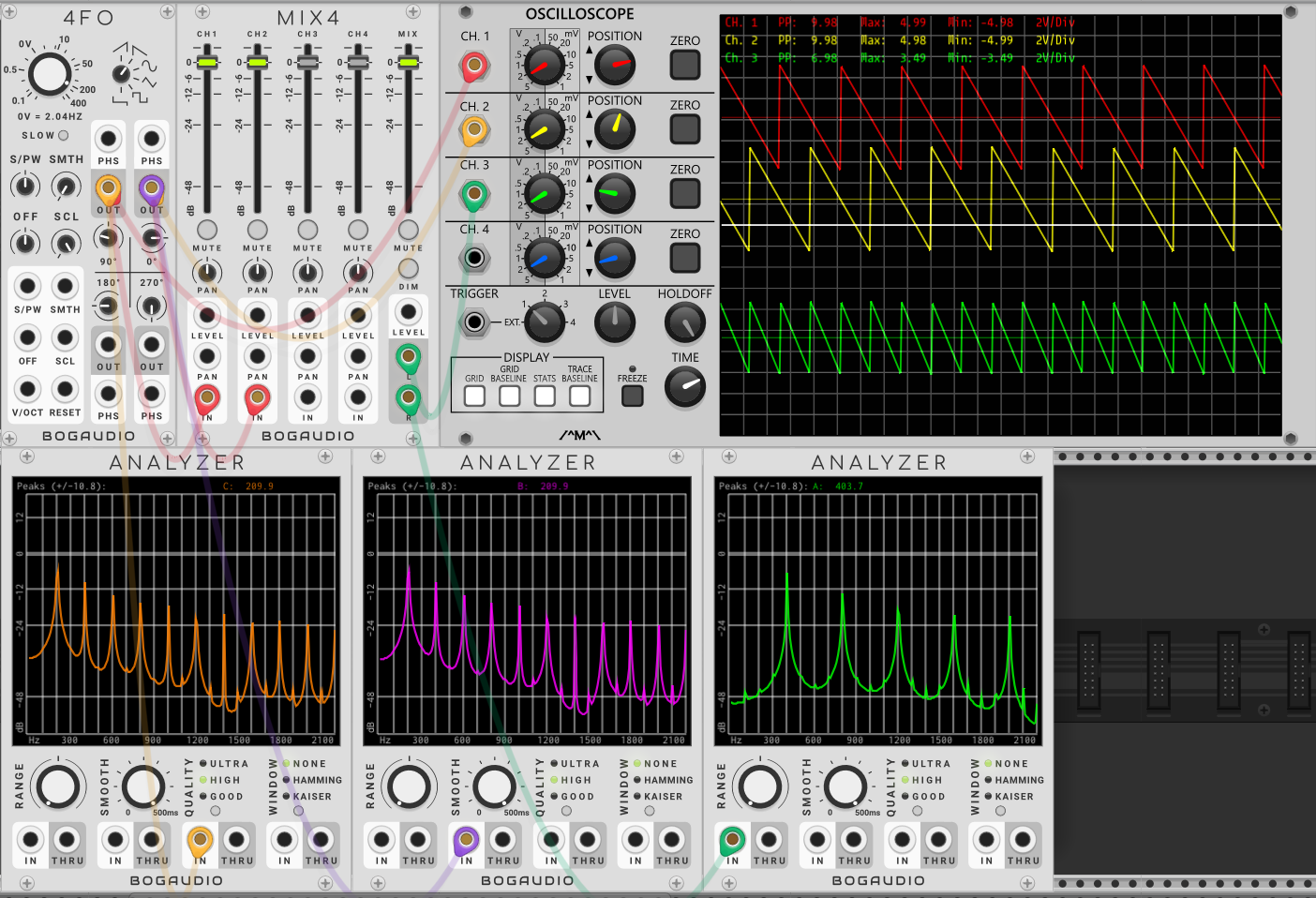The image size is (1316, 898).
Task: Click the CH3 fader handle on MIX4
Action: coord(307,62)
